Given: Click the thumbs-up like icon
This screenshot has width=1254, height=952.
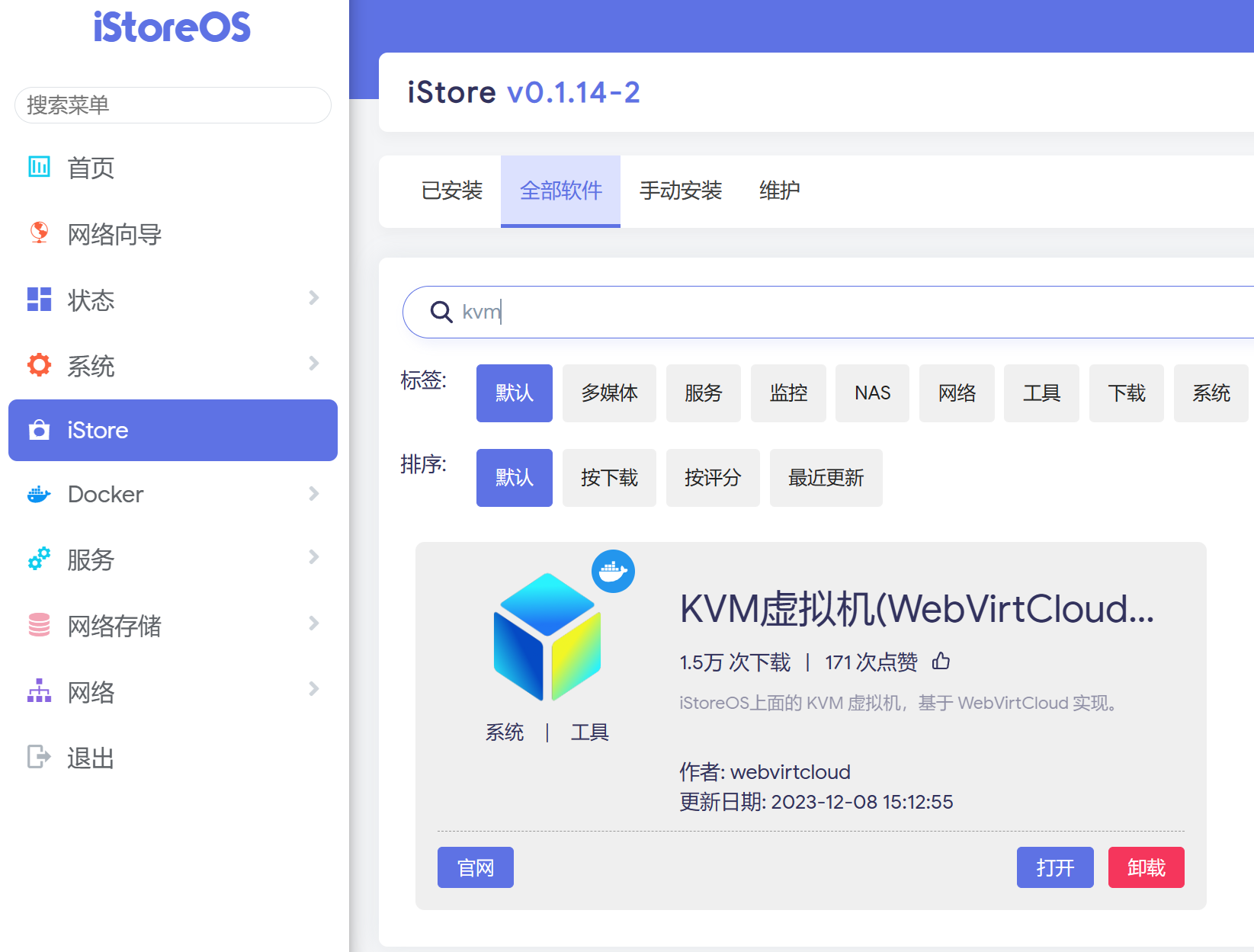Looking at the screenshot, I should pos(941,661).
